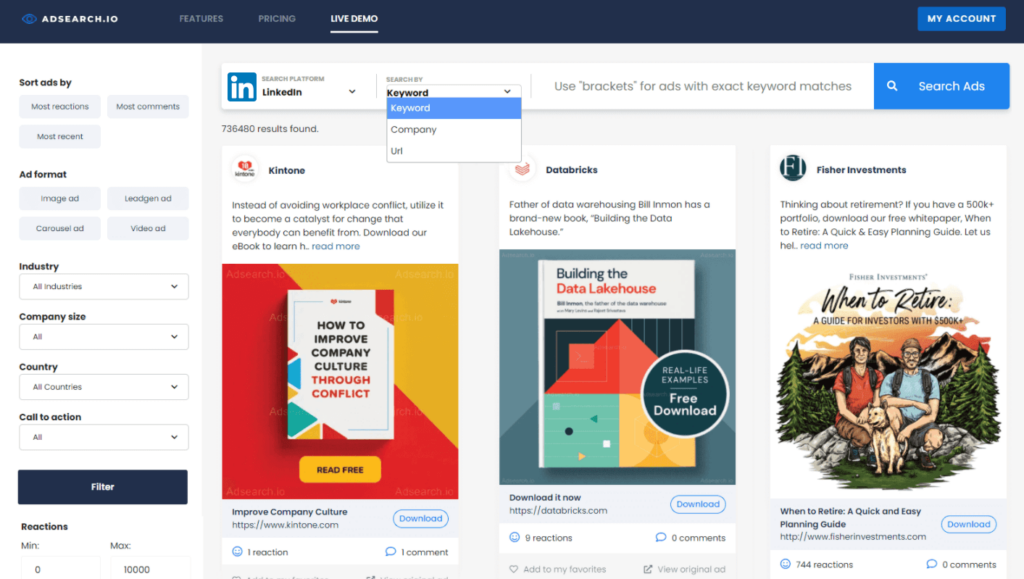
Task: Open the Search Platform LinkedIn dropdown
Action: pos(309,92)
